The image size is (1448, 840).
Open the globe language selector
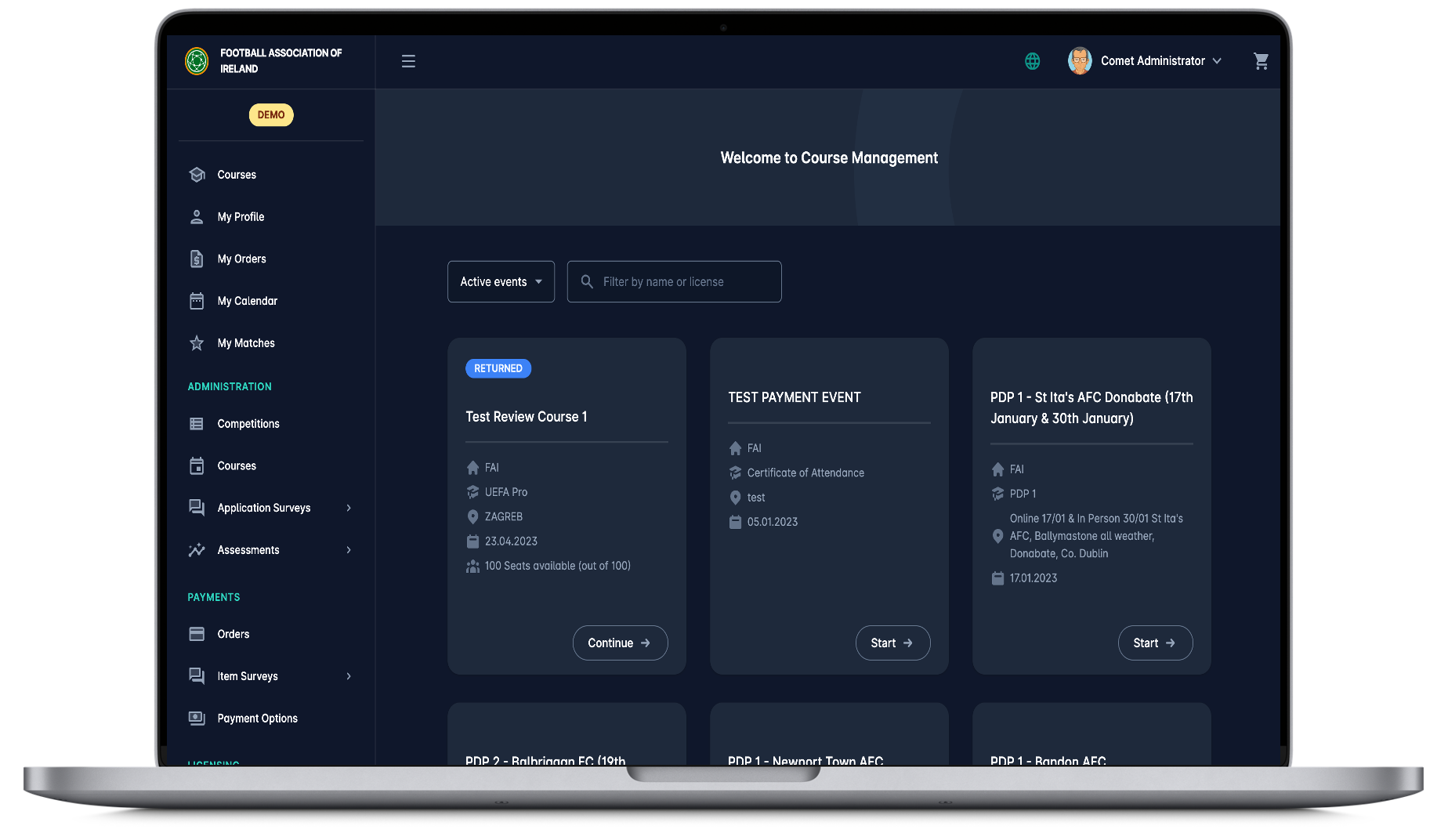pyautogui.click(x=1033, y=61)
